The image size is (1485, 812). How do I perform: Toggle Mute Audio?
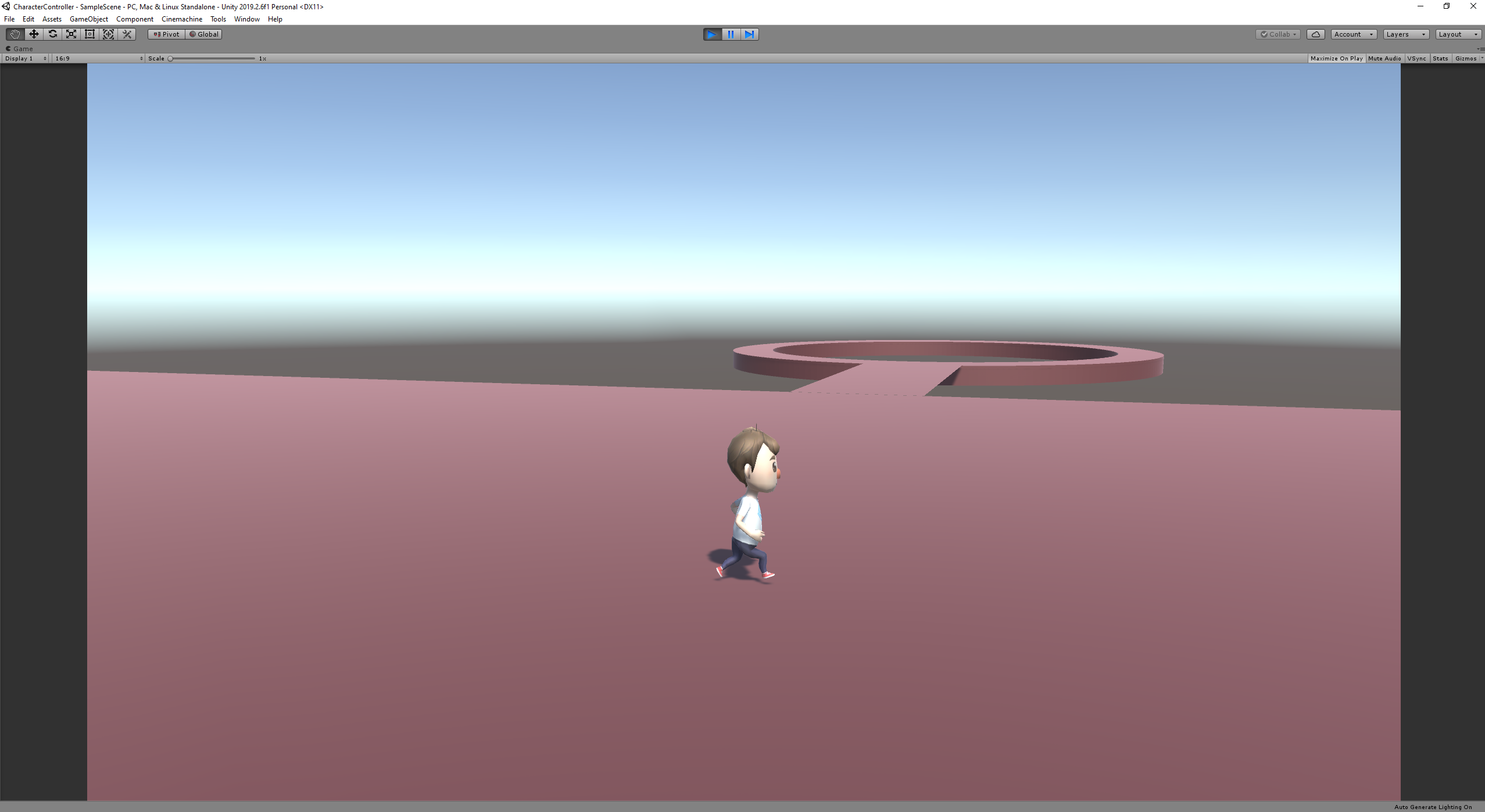(1384, 58)
